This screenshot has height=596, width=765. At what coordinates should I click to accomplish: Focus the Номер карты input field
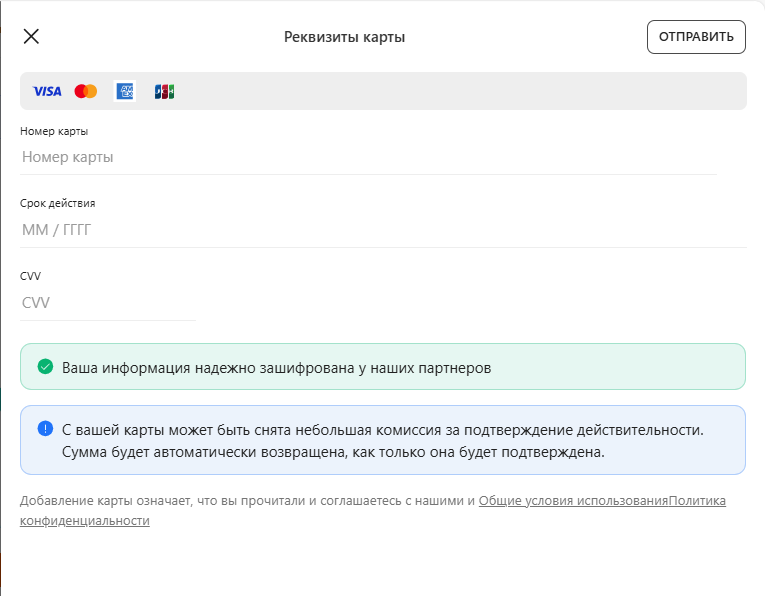(x=368, y=157)
